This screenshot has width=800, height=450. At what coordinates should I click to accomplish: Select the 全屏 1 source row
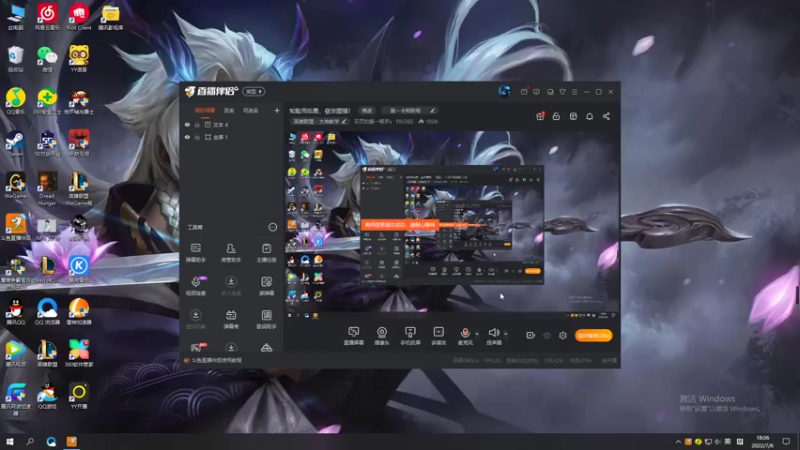[231, 137]
